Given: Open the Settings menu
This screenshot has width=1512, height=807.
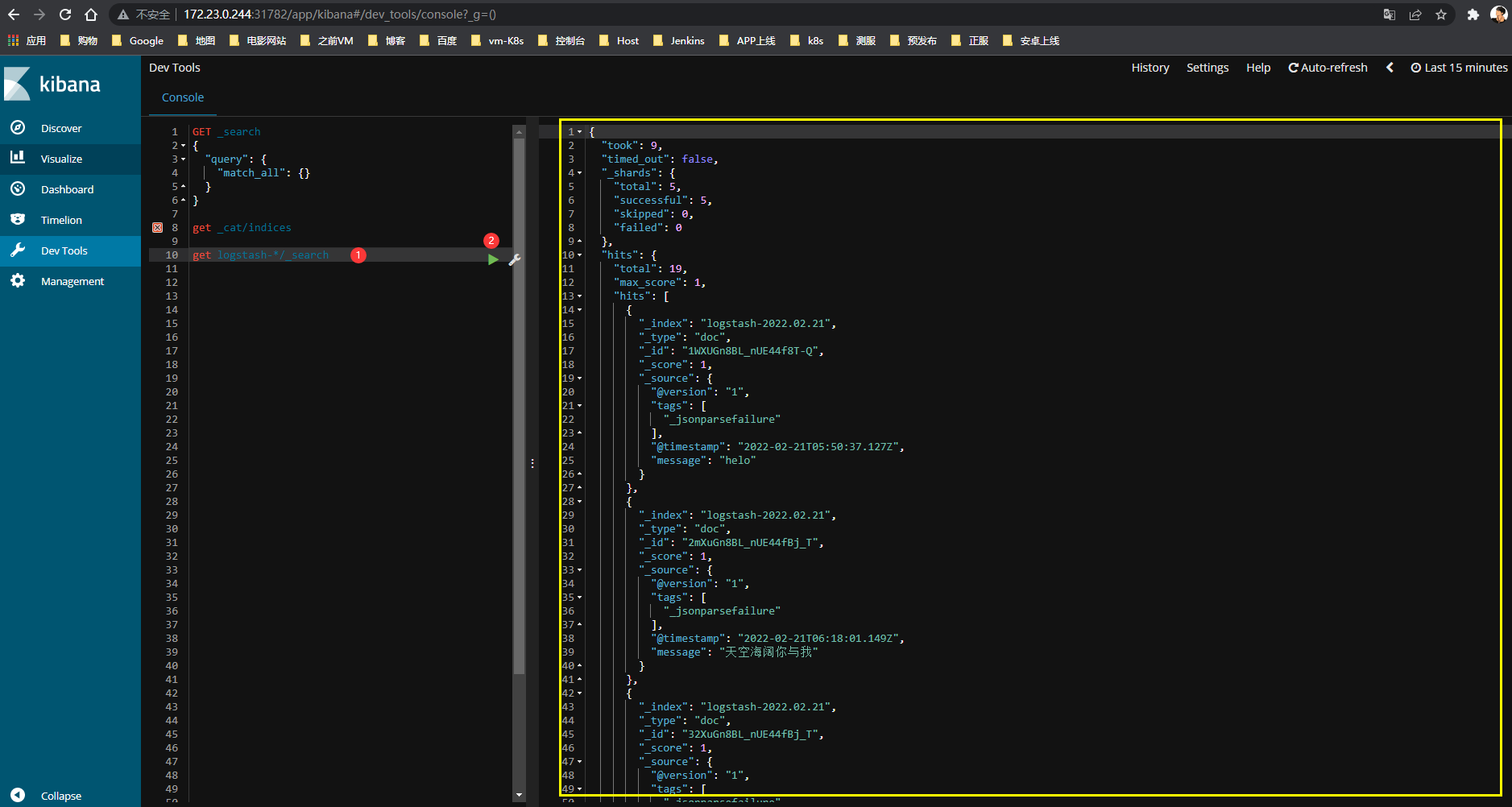Looking at the screenshot, I should tap(1208, 68).
